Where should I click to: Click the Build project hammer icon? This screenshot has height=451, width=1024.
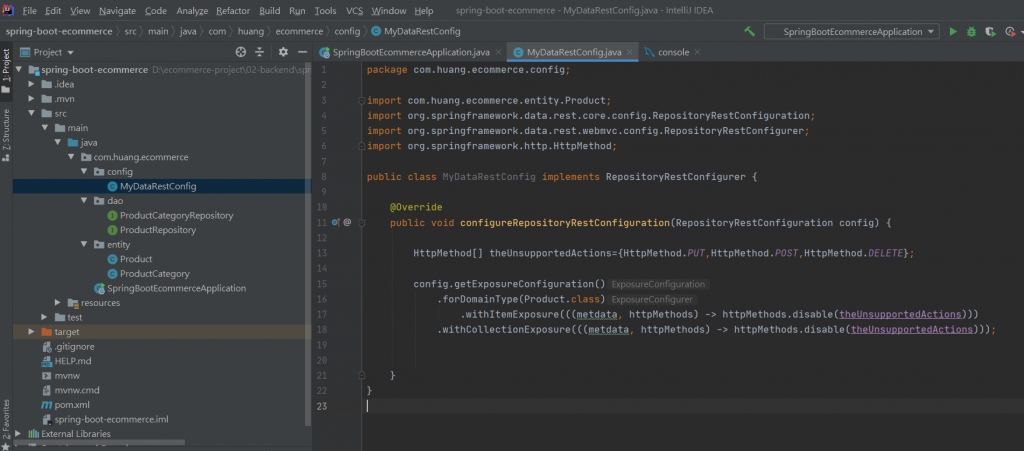tap(750, 31)
